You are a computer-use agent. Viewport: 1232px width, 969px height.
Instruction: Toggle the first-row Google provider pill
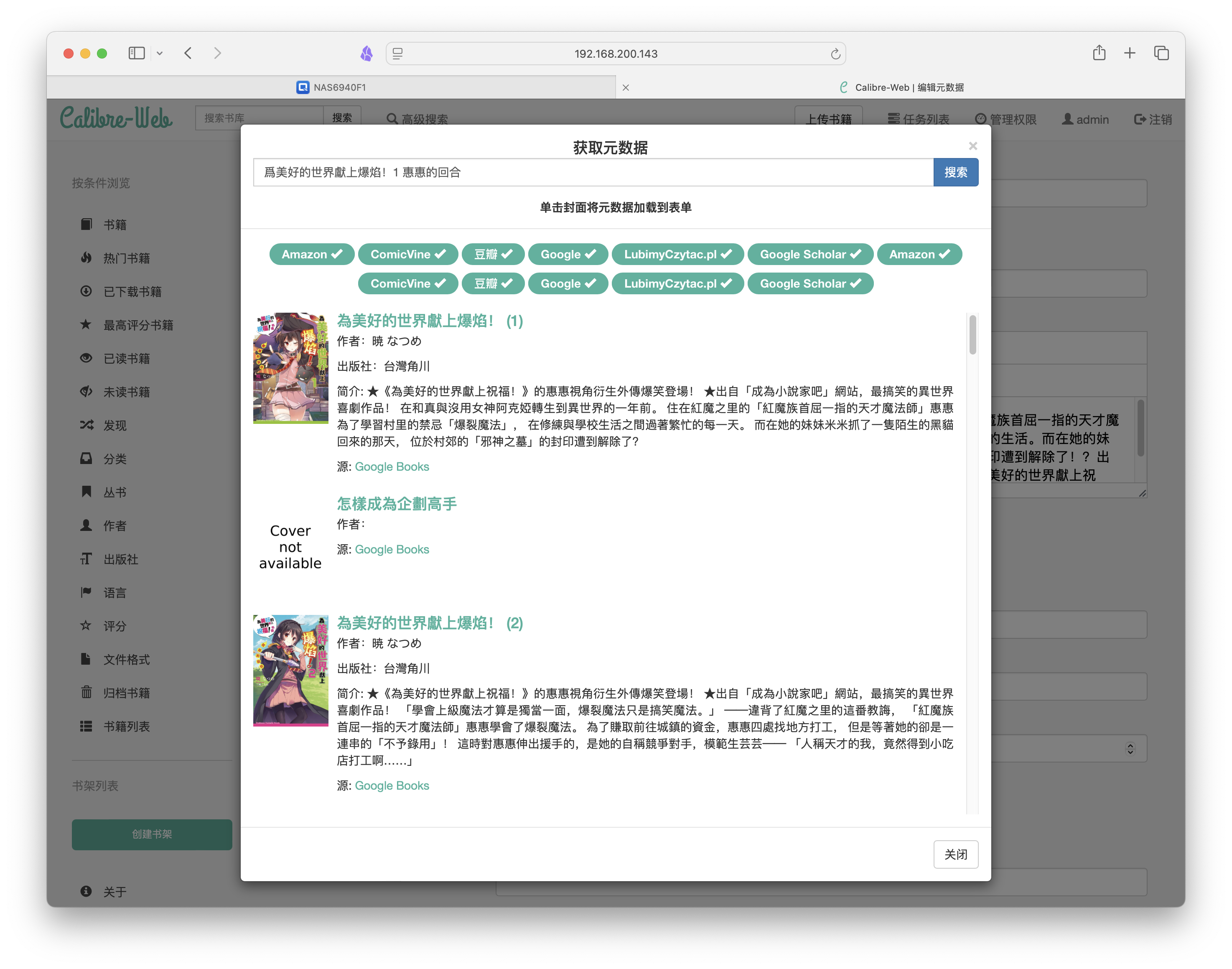click(x=568, y=254)
